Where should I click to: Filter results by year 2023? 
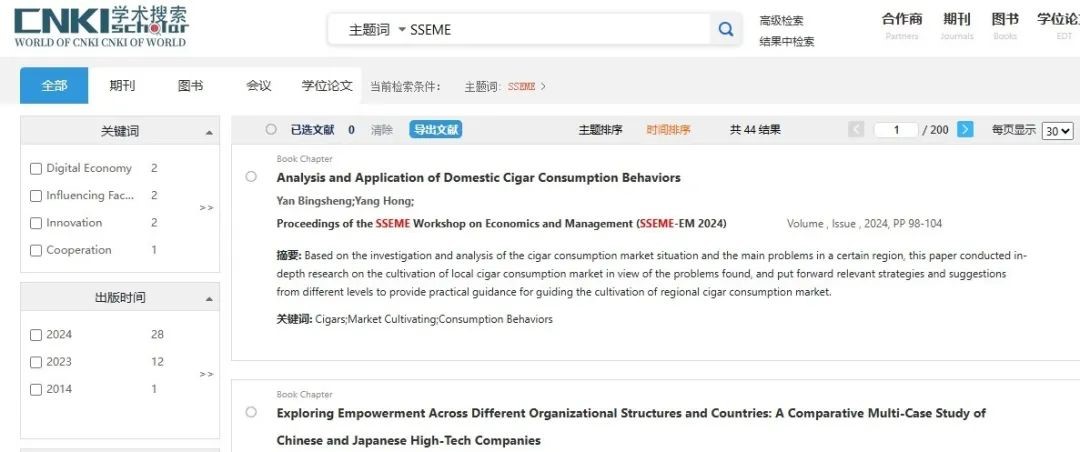[x=36, y=362]
